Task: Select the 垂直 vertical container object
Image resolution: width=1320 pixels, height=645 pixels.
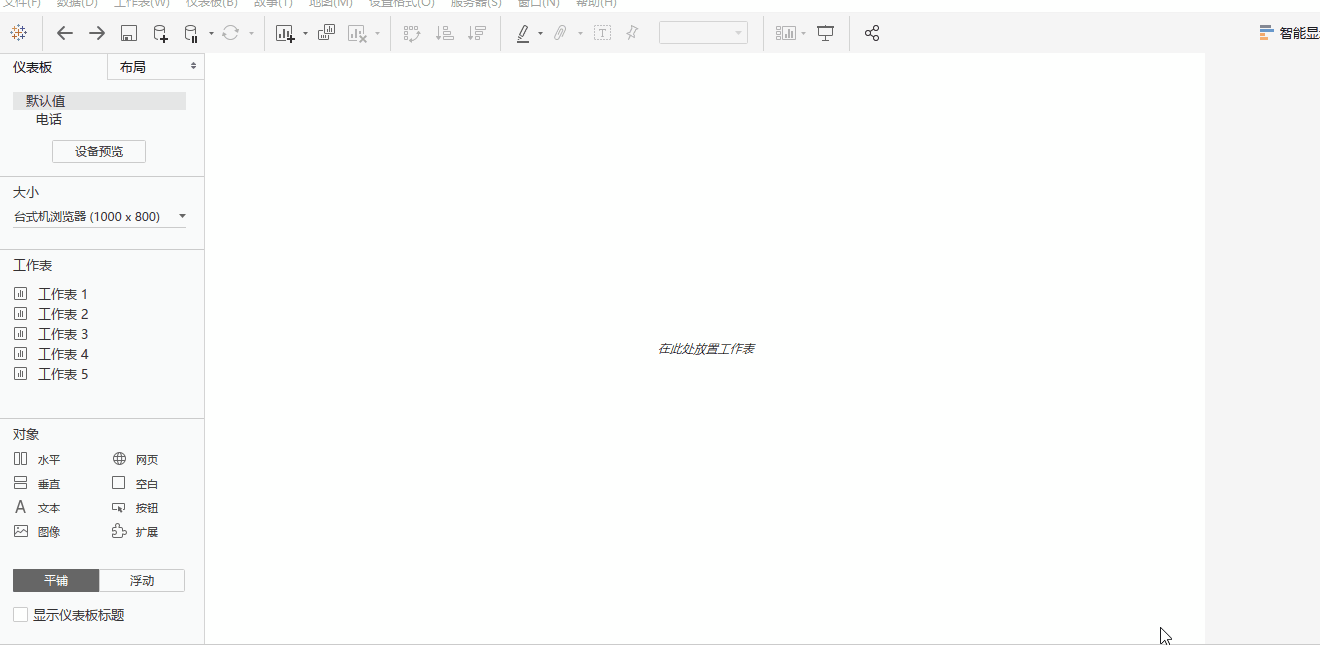Action: pyautogui.click(x=37, y=484)
